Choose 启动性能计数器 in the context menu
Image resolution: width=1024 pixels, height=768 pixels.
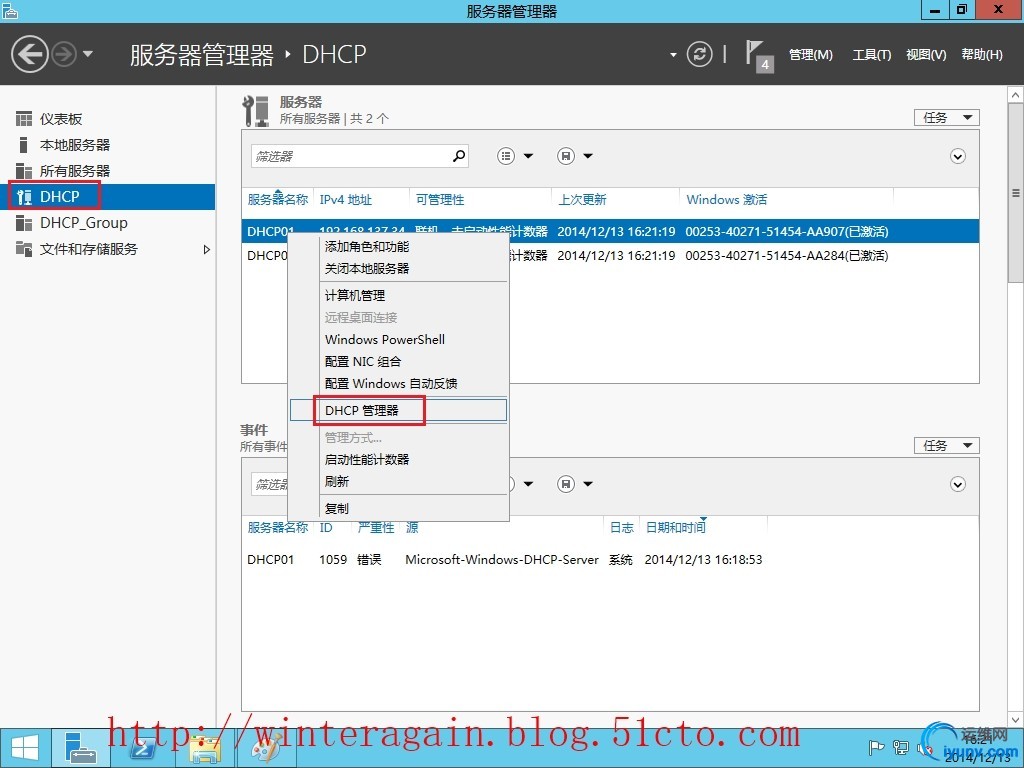(x=398, y=460)
